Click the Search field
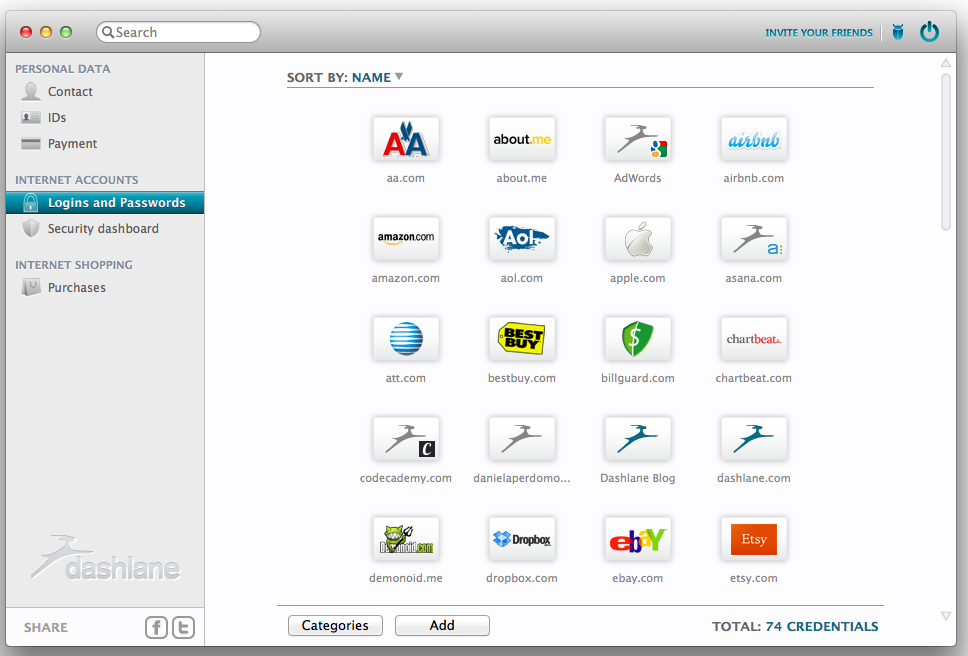Viewport: 968px width, 656px height. [178, 32]
